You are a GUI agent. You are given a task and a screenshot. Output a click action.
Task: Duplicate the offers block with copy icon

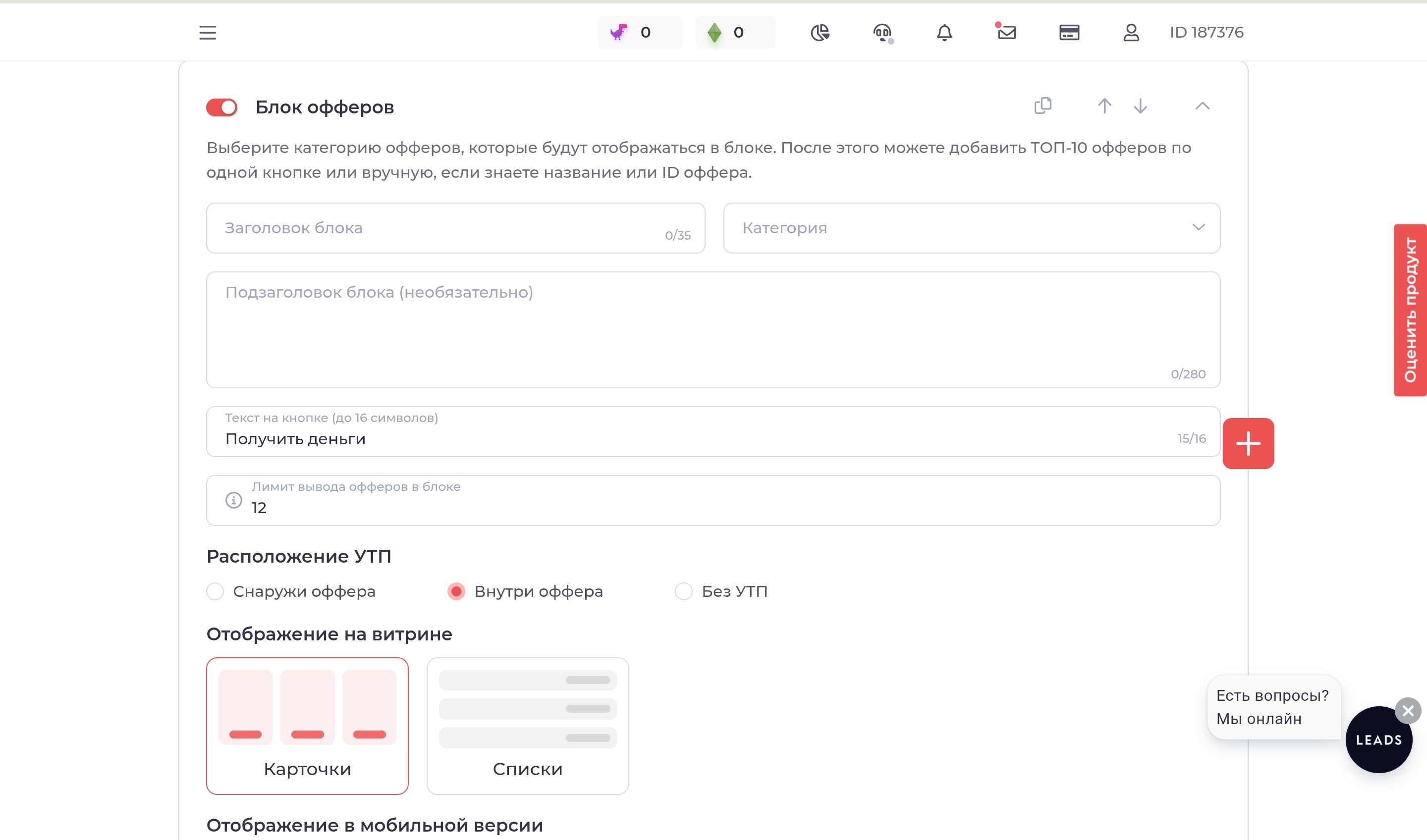[x=1043, y=106]
